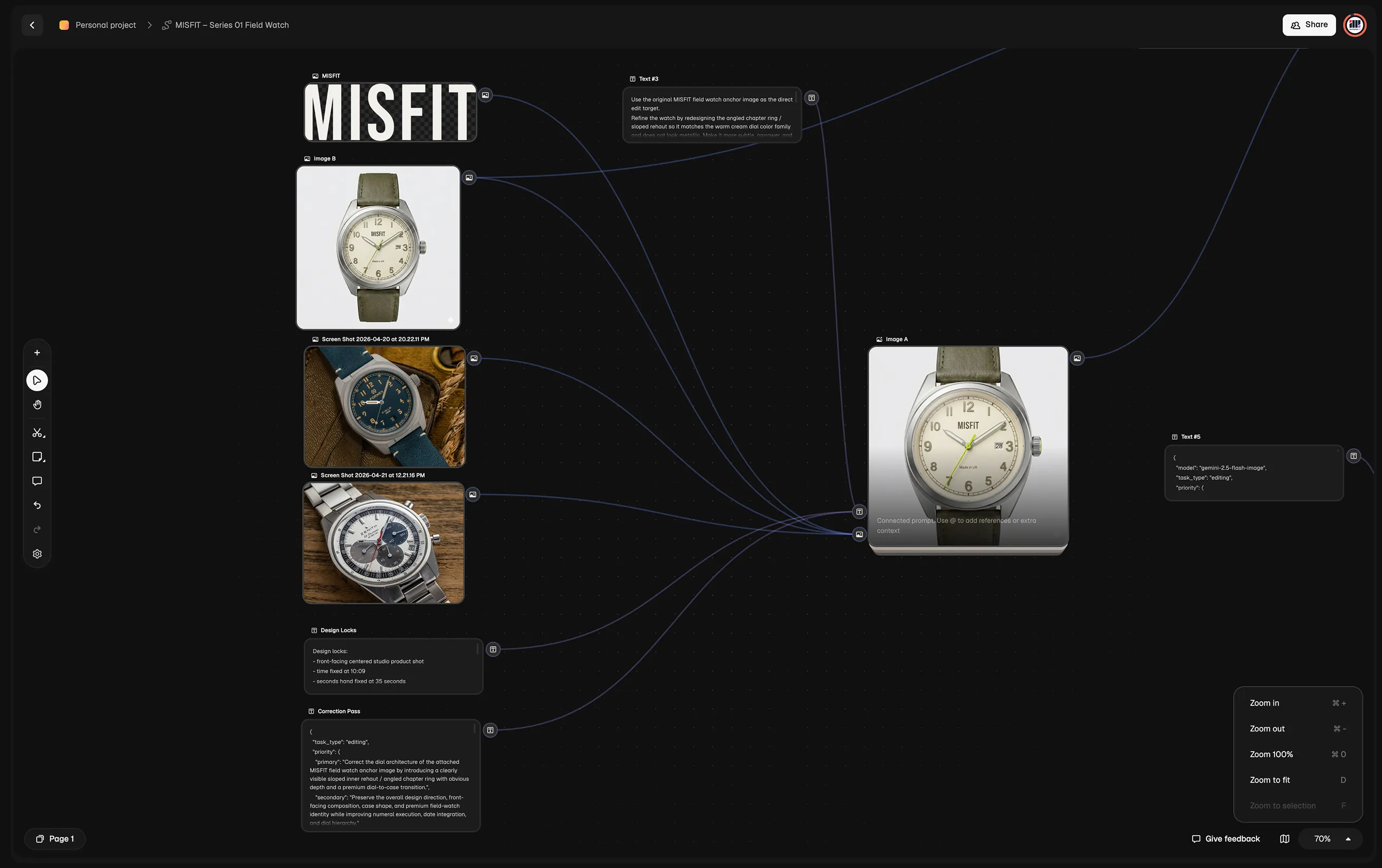
Task: Toggle the minimap icon
Action: click(1284, 839)
